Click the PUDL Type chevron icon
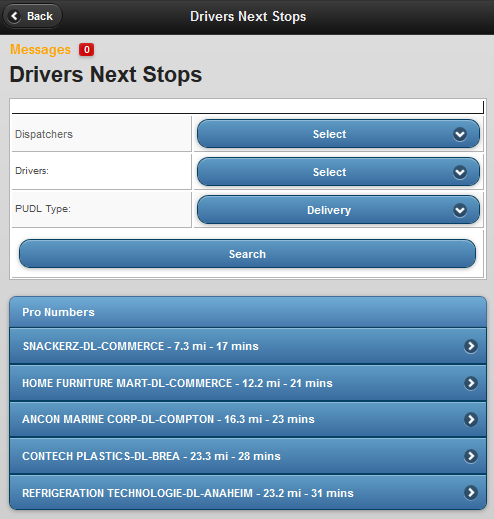This screenshot has height=519, width=494. 460,210
